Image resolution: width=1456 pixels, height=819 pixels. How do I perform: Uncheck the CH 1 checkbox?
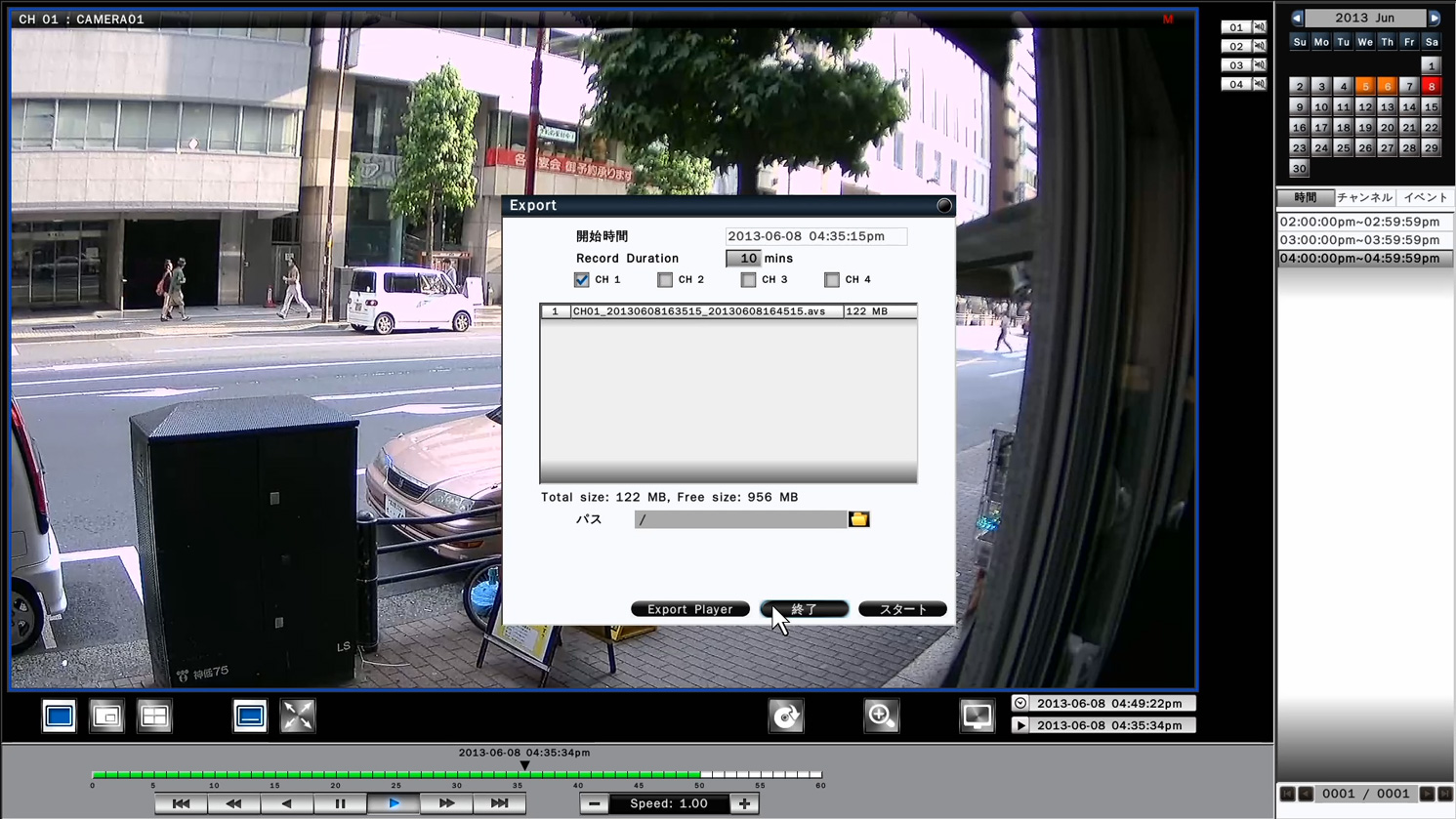tap(582, 280)
